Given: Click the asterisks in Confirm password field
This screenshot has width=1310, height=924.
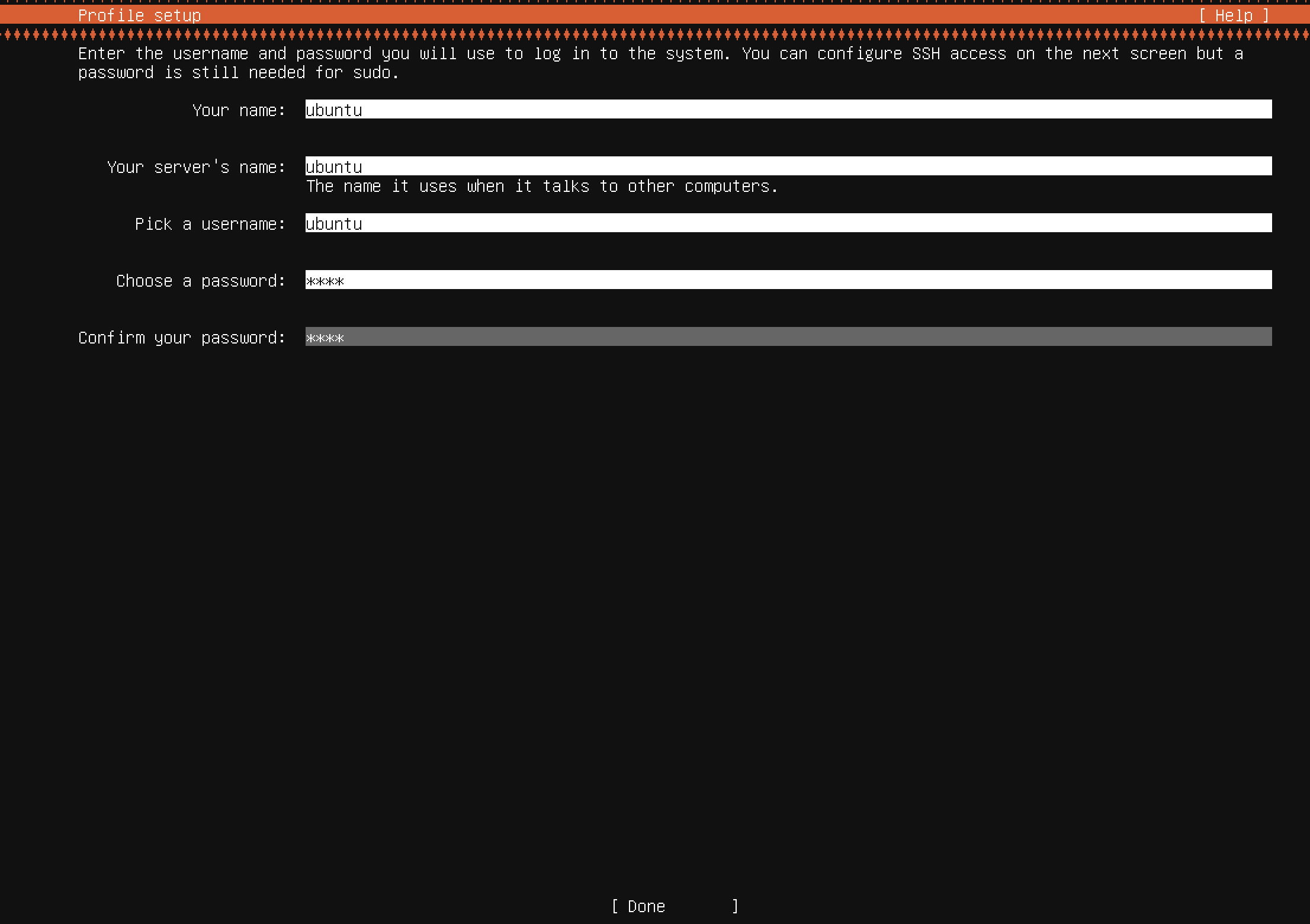Looking at the screenshot, I should click(x=325, y=338).
